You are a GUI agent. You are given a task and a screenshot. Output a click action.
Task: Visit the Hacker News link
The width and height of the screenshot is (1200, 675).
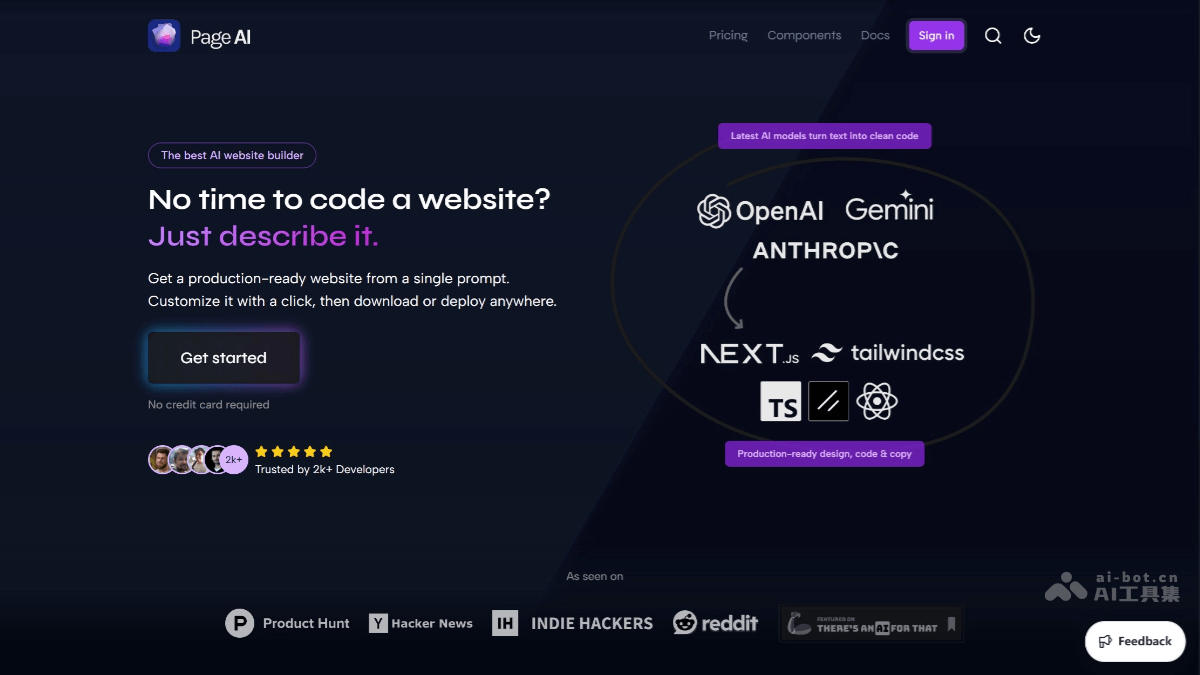point(421,623)
